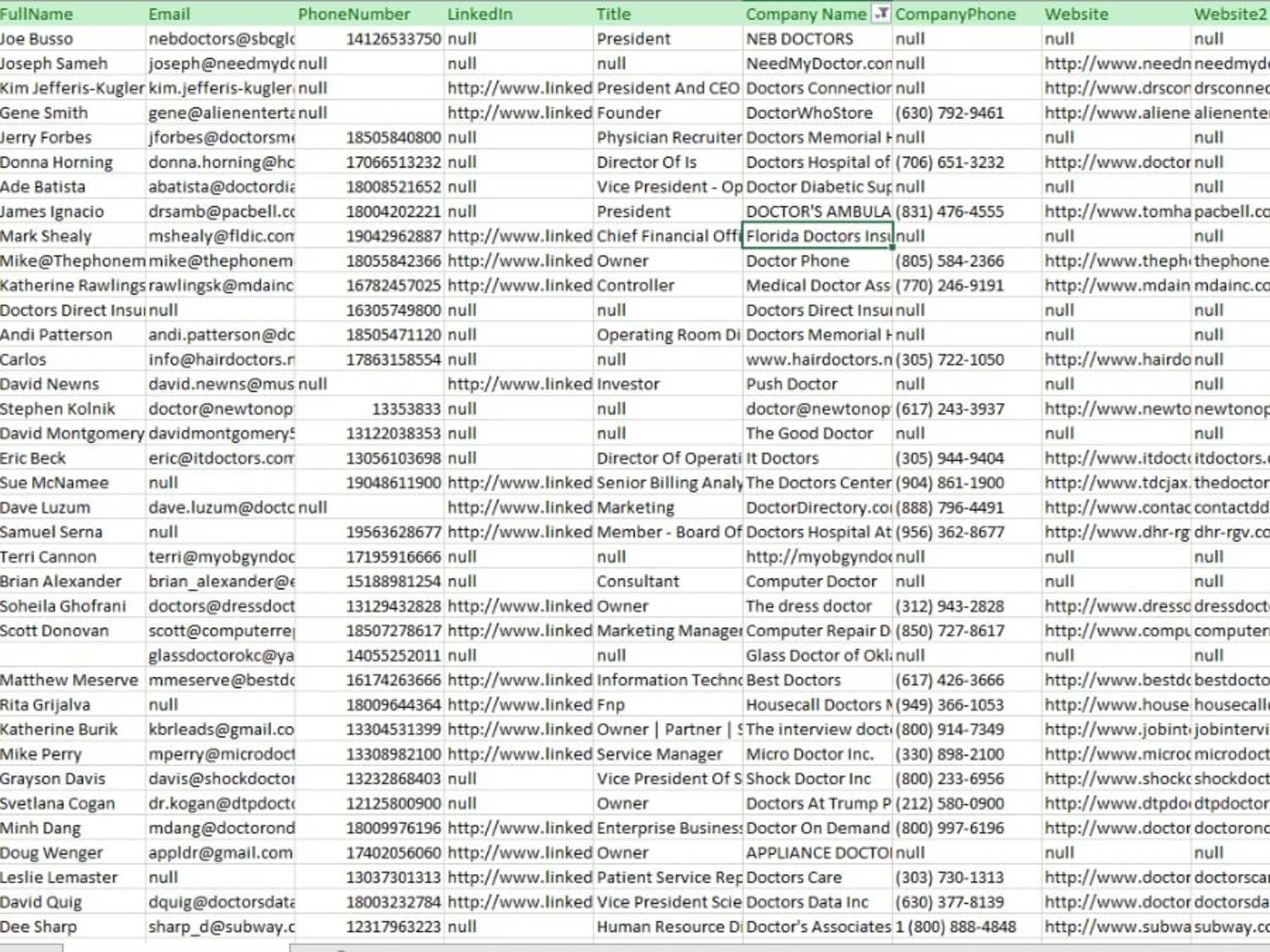The height and width of the screenshot is (952, 1270).
Task: Click Katherine Burik's title cell
Action: [x=669, y=729]
